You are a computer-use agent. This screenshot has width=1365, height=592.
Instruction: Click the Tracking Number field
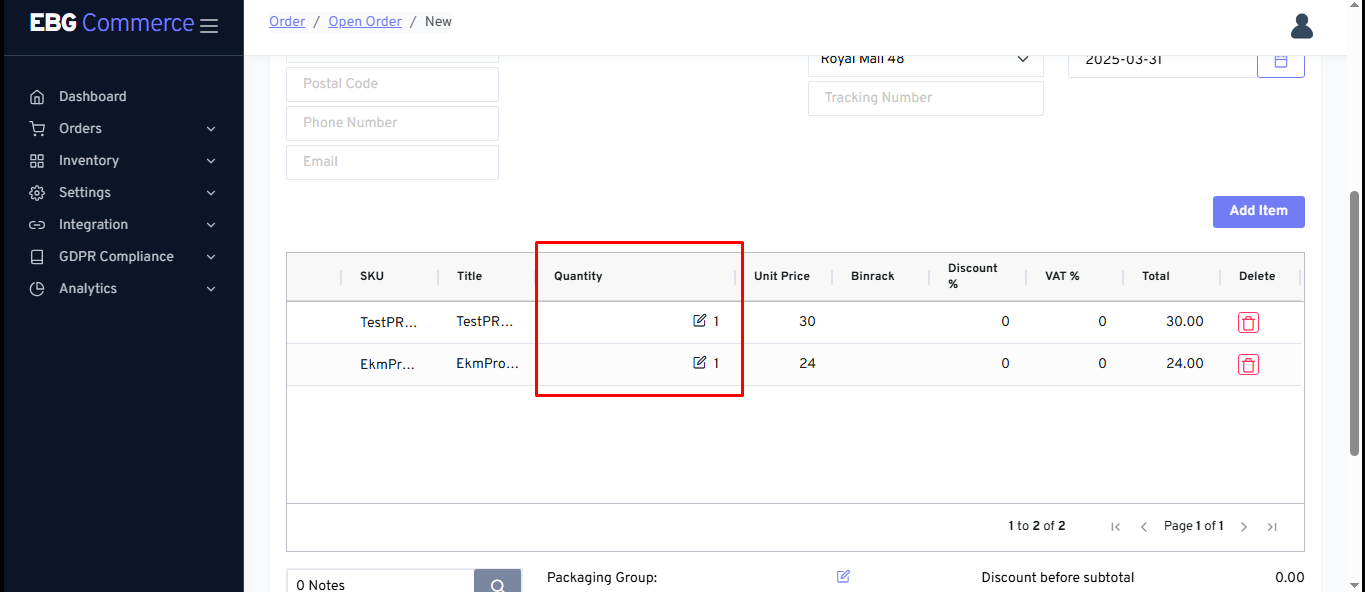coord(925,98)
